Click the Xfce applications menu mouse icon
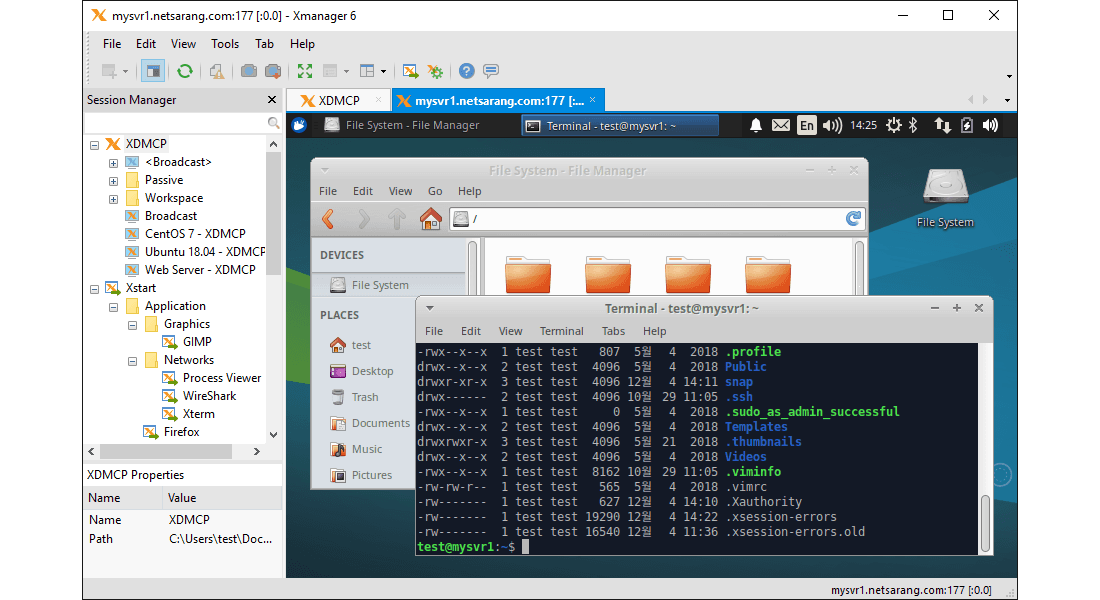 300,125
